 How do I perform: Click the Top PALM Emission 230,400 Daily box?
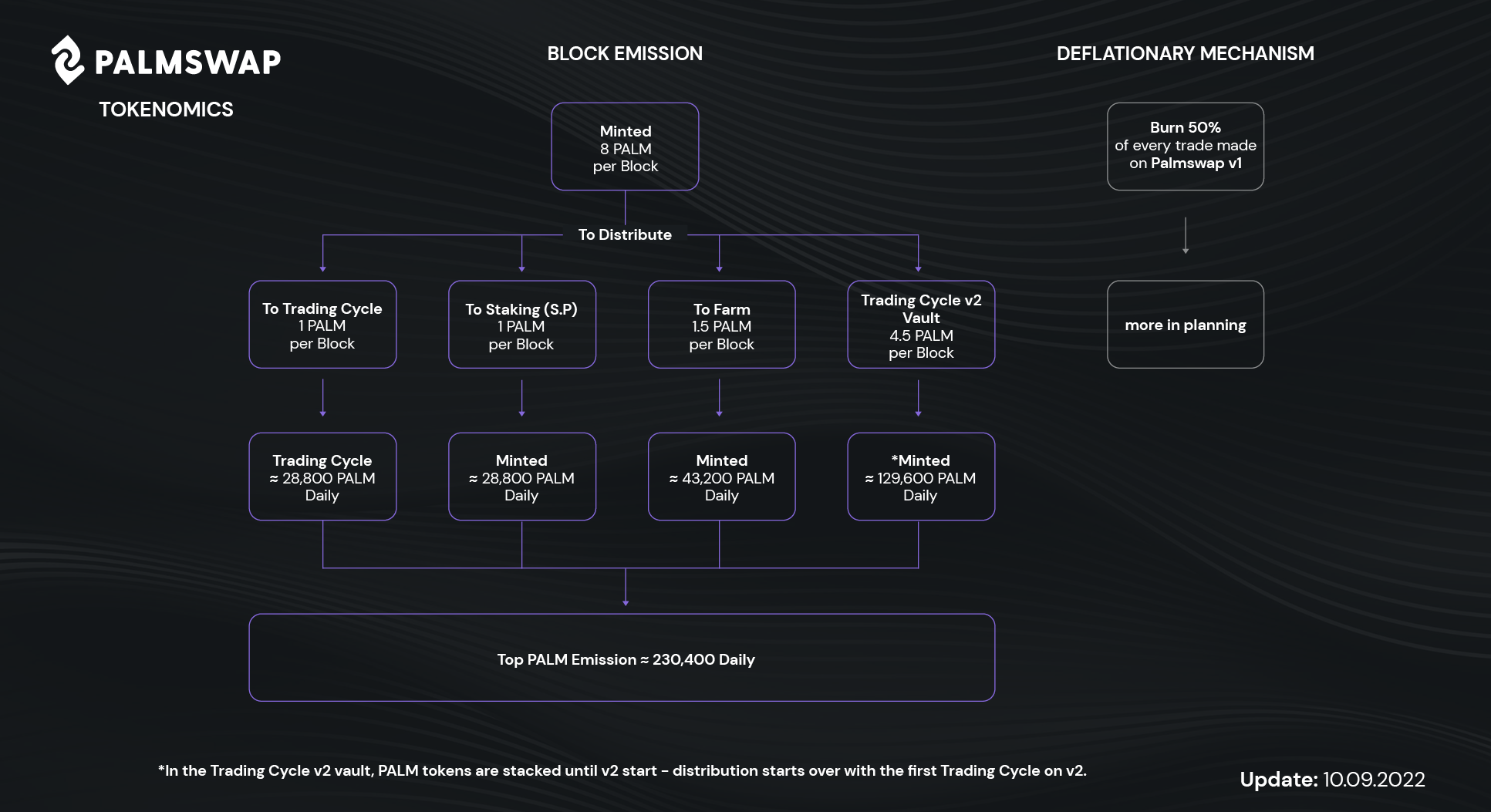pos(622,658)
